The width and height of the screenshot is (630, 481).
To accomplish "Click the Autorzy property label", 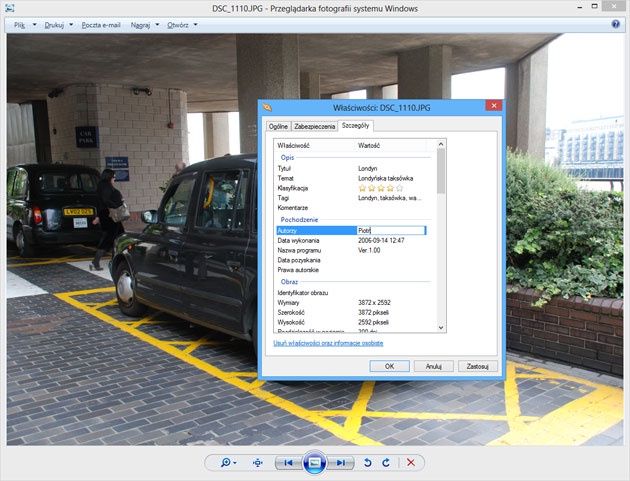I will [x=287, y=231].
